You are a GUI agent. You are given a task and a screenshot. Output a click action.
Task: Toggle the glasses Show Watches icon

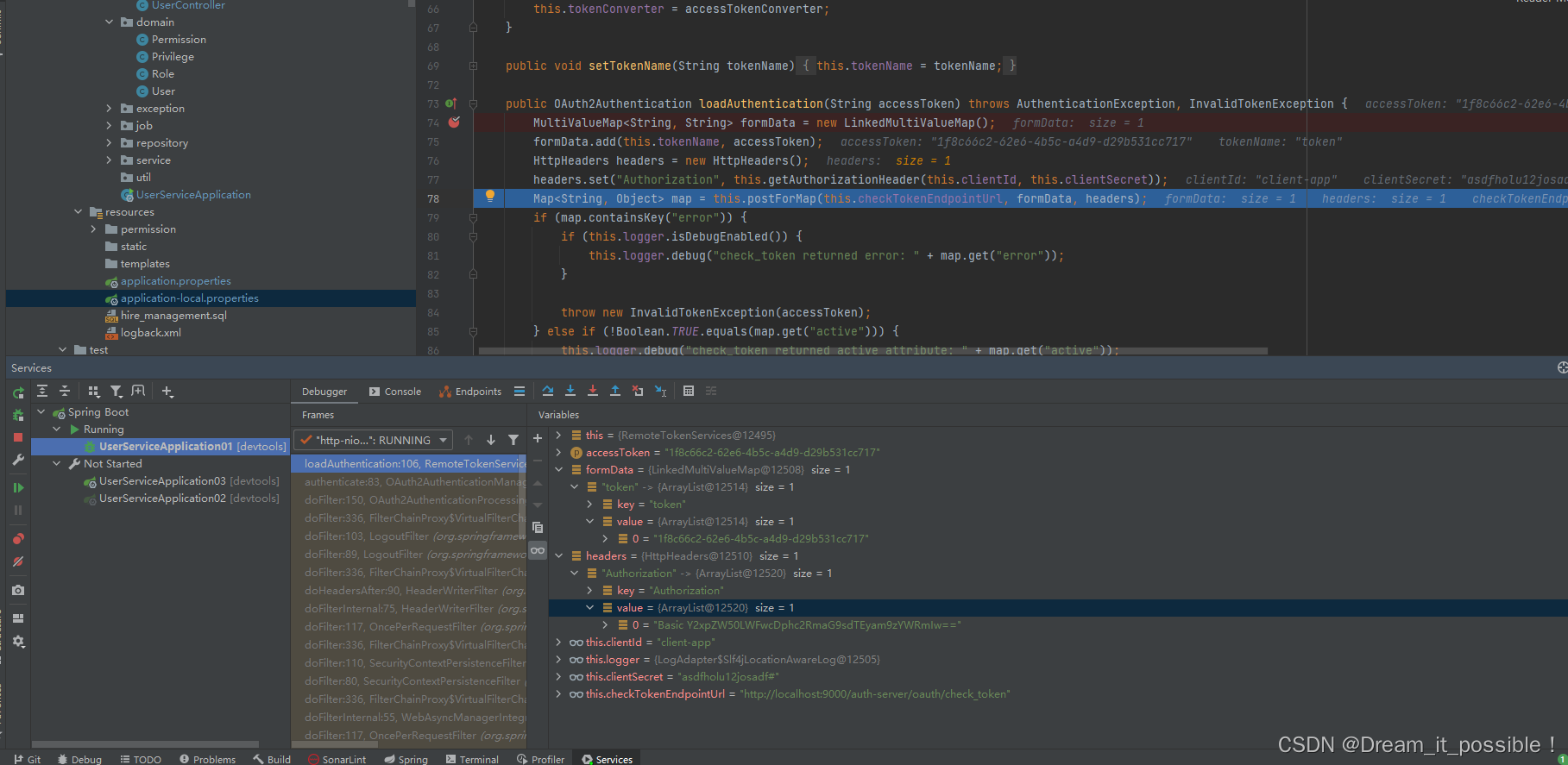pos(538,550)
